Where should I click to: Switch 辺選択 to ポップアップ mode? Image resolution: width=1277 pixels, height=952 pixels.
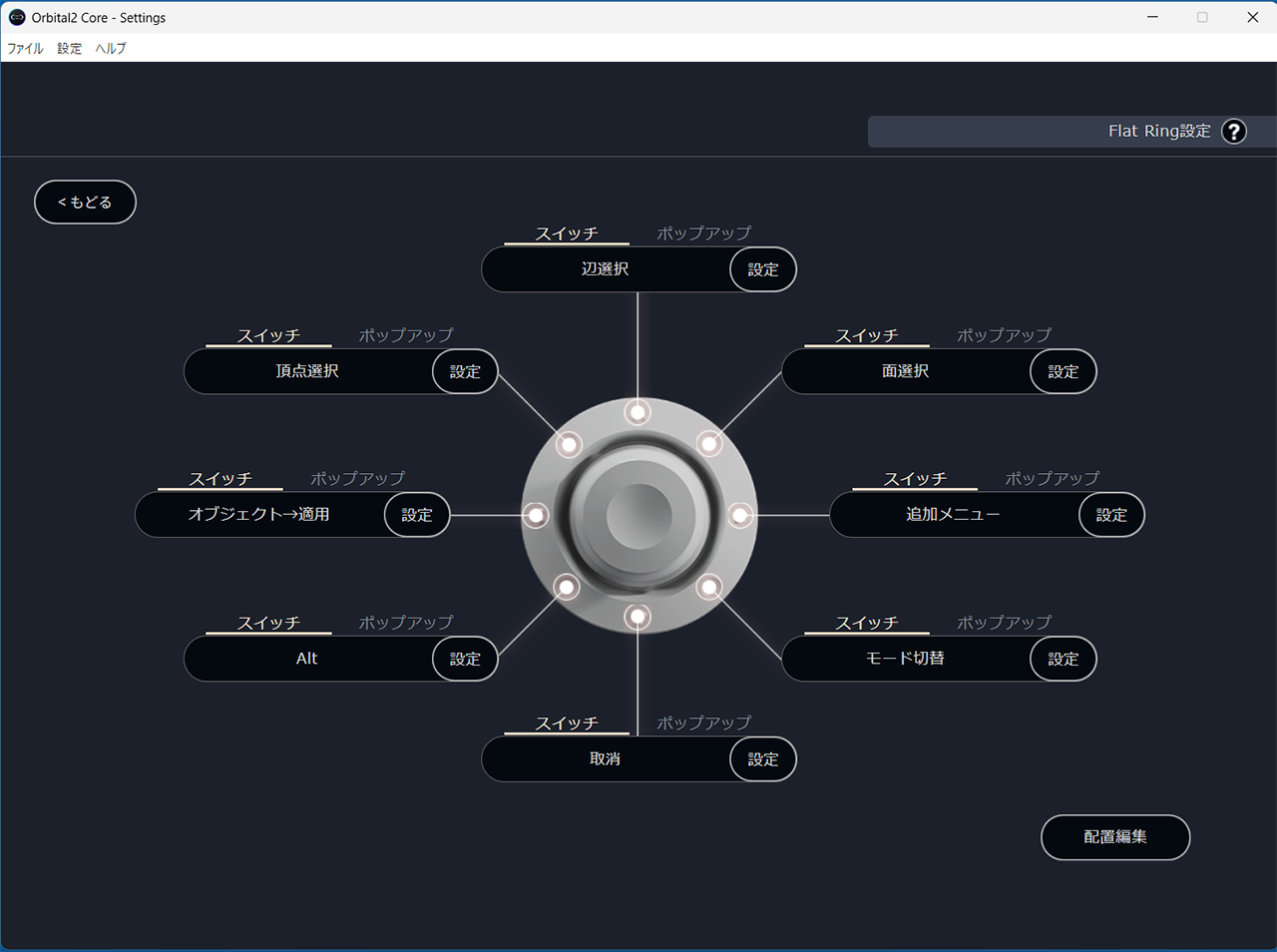click(703, 234)
